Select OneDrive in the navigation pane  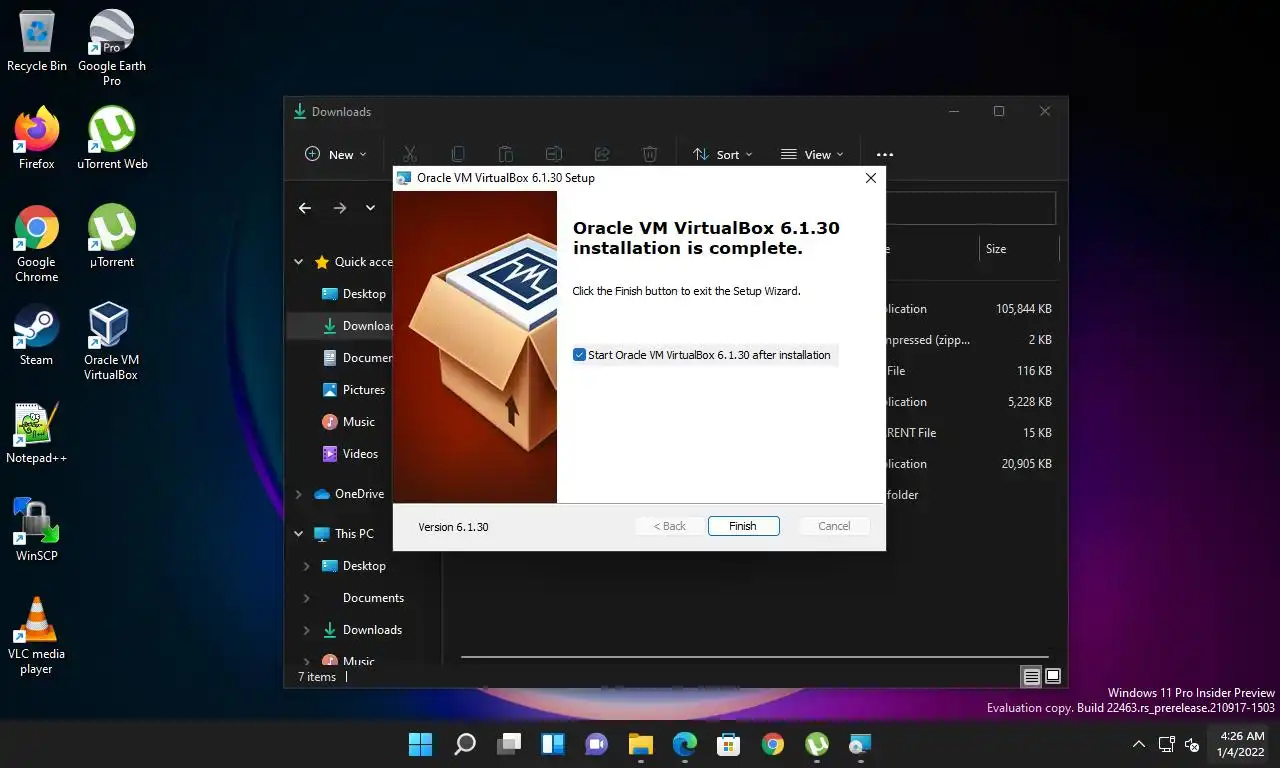pyautogui.click(x=360, y=494)
